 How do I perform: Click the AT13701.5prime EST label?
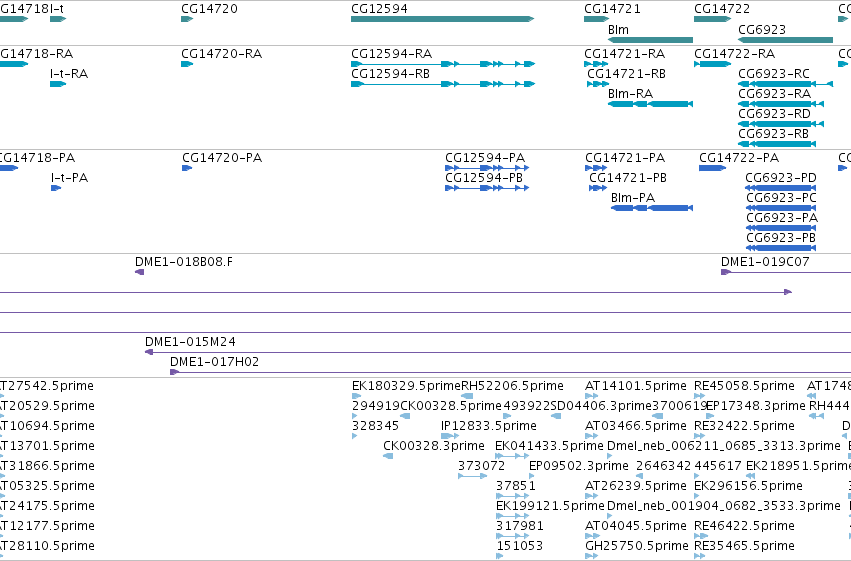(47, 445)
